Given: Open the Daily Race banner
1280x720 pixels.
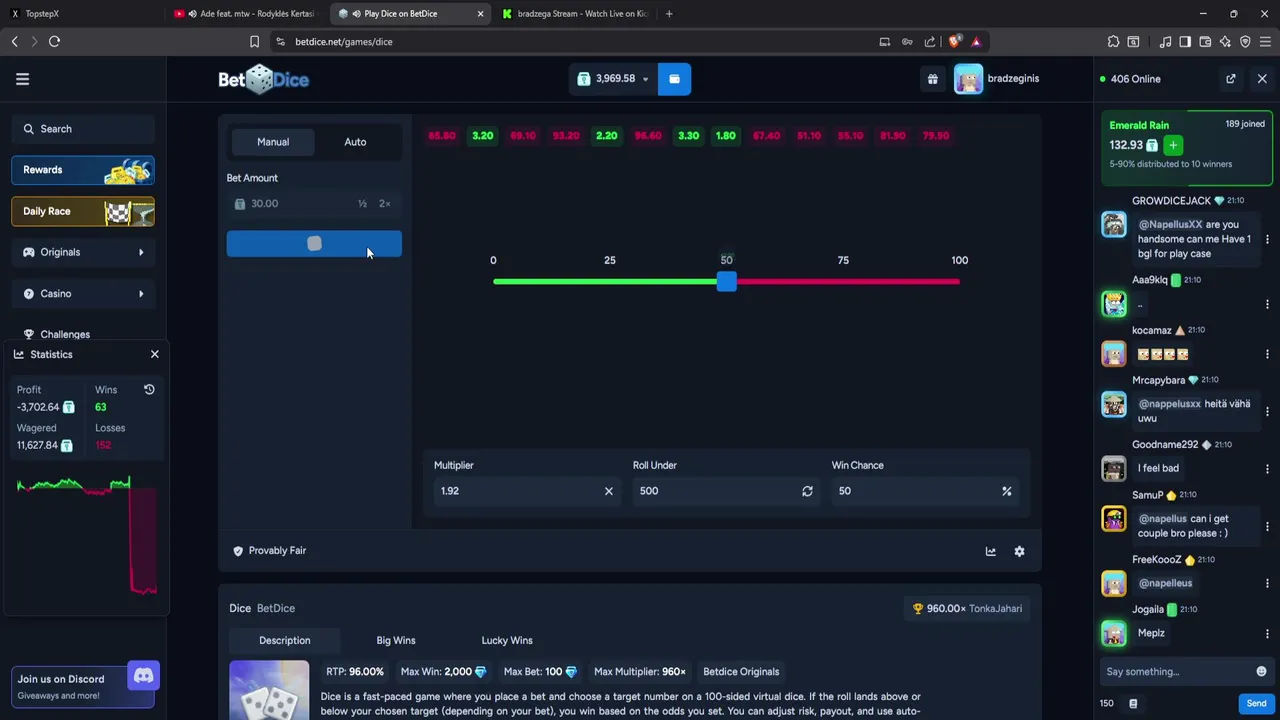Looking at the screenshot, I should 83,211.
